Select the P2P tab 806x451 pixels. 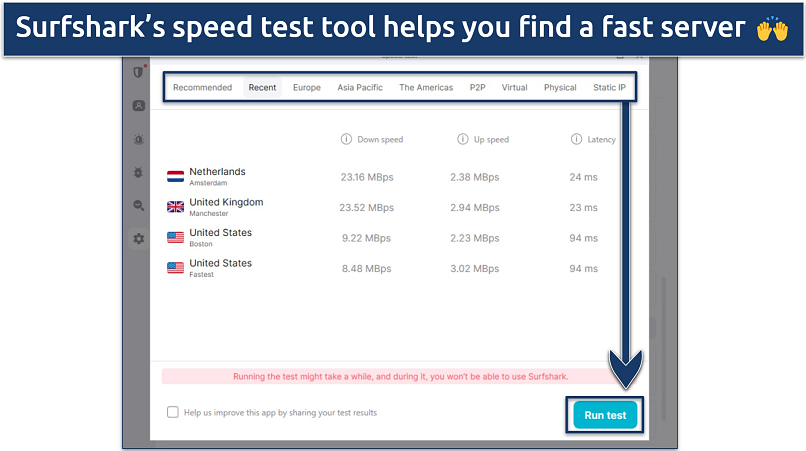(x=477, y=88)
